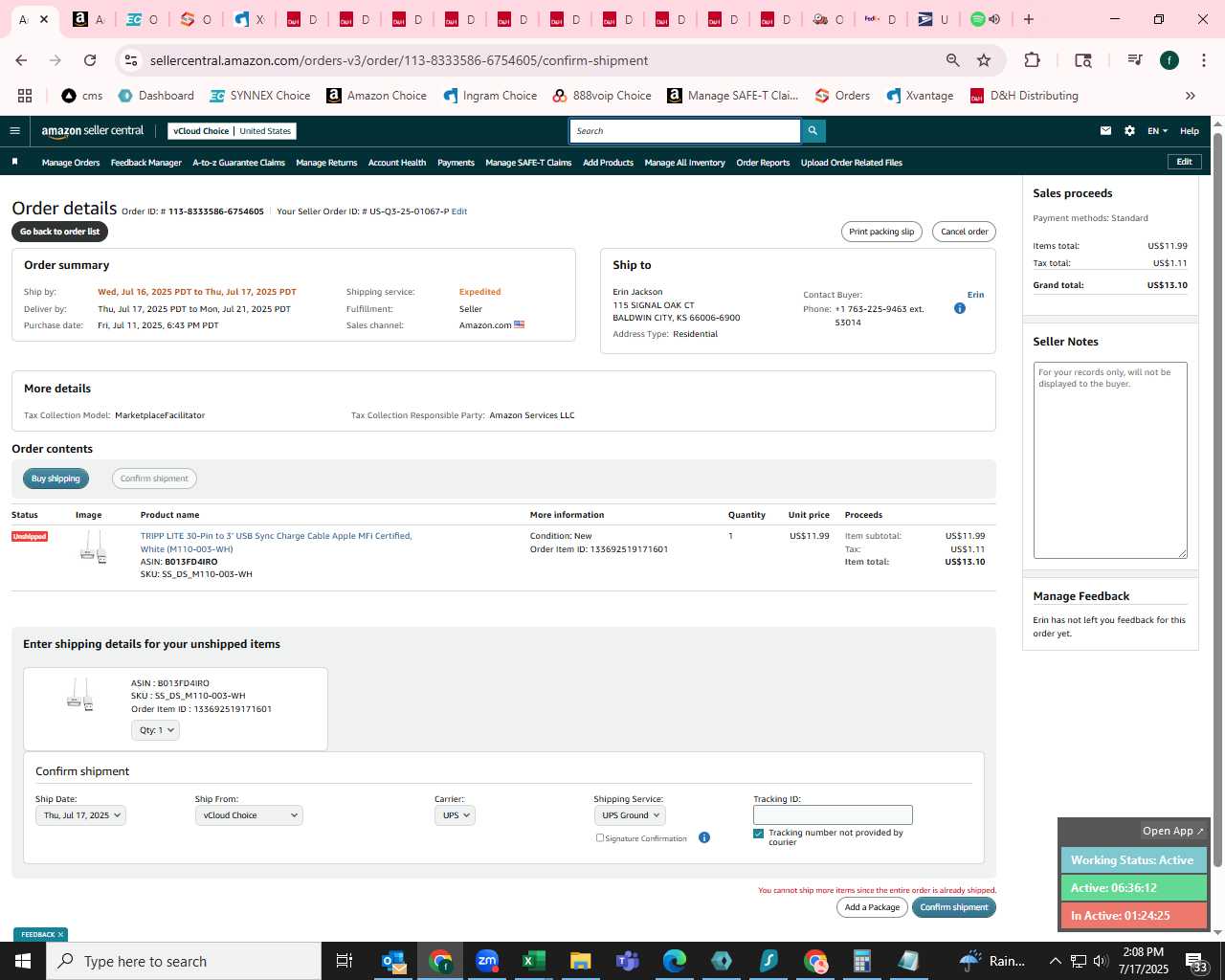The width and height of the screenshot is (1225, 980).
Task: Show more bookmarks via chevron overflow
Action: pos(1191,96)
